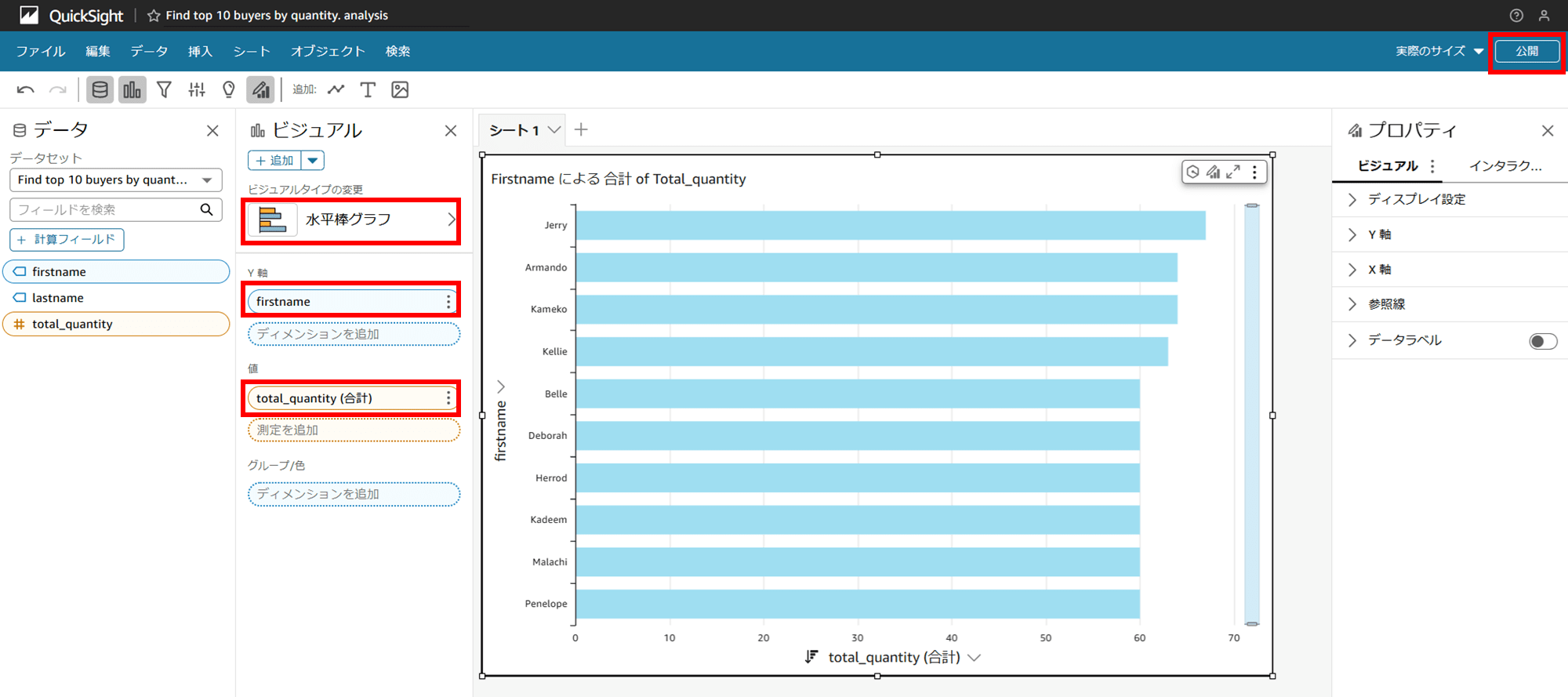
Task: Click the undo arrow icon
Action: tap(25, 89)
